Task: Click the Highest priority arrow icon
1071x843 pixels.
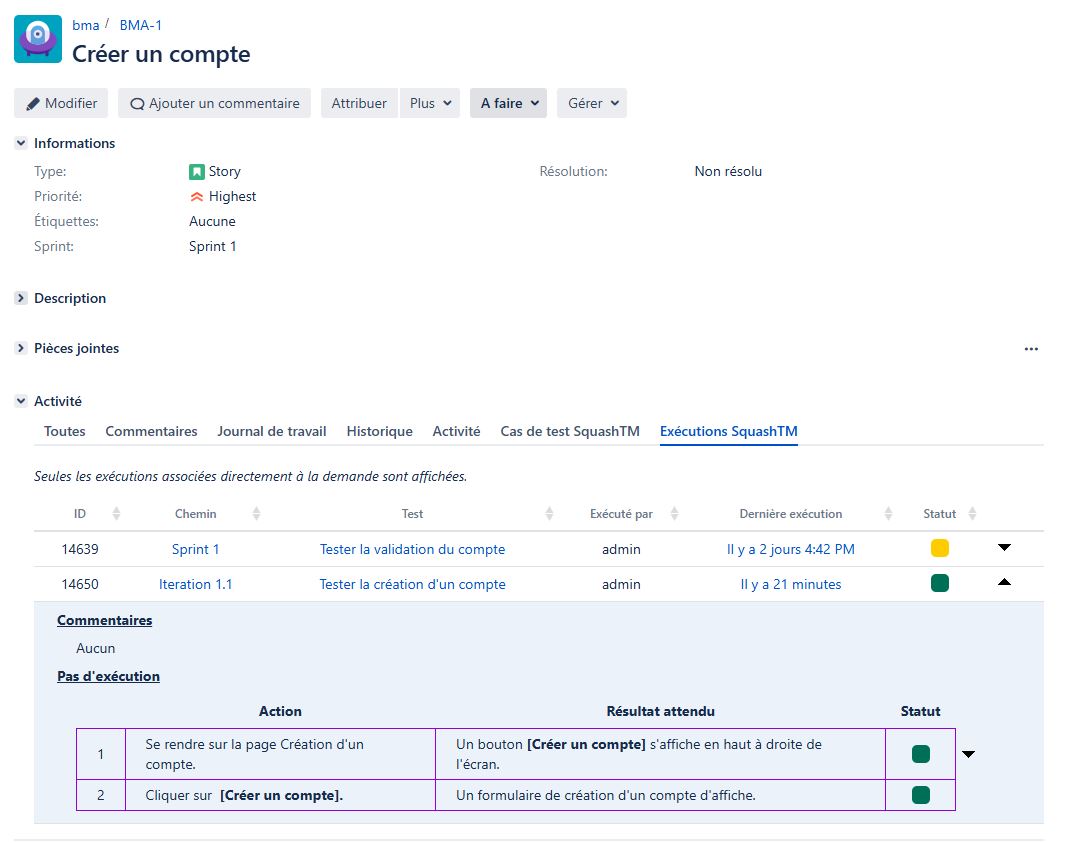Action: [197, 197]
